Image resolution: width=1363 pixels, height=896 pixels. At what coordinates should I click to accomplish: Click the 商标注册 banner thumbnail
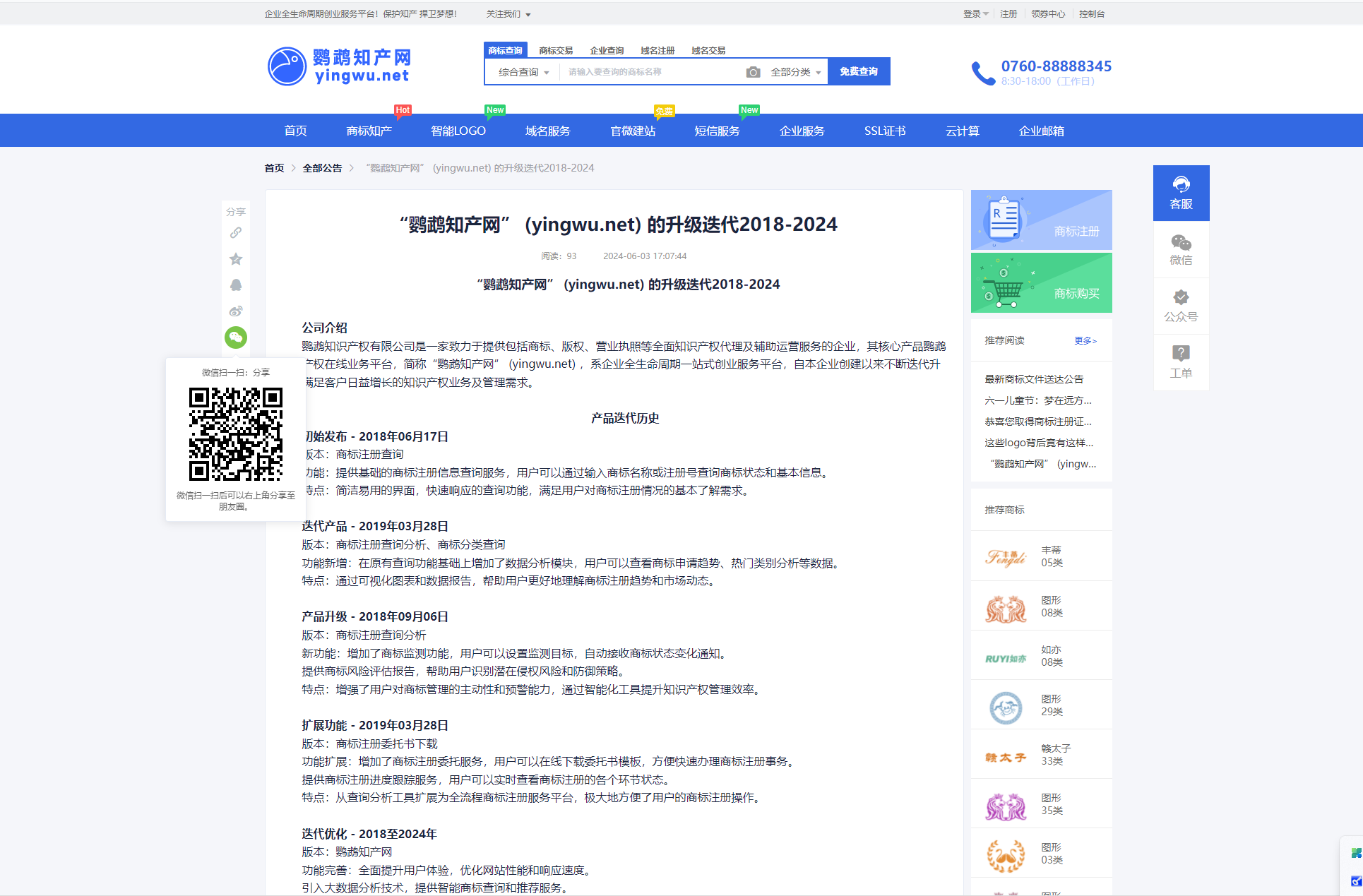pos(1041,220)
